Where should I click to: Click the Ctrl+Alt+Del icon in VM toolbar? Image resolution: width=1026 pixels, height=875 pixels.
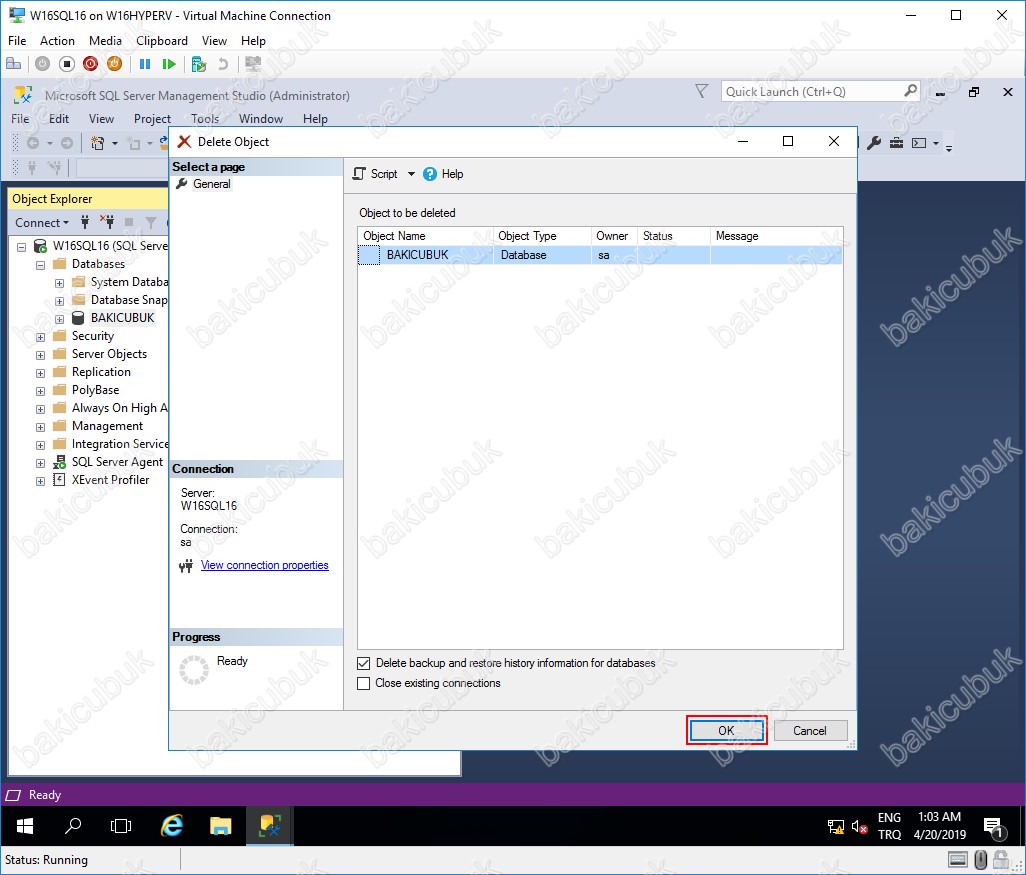[x=13, y=63]
